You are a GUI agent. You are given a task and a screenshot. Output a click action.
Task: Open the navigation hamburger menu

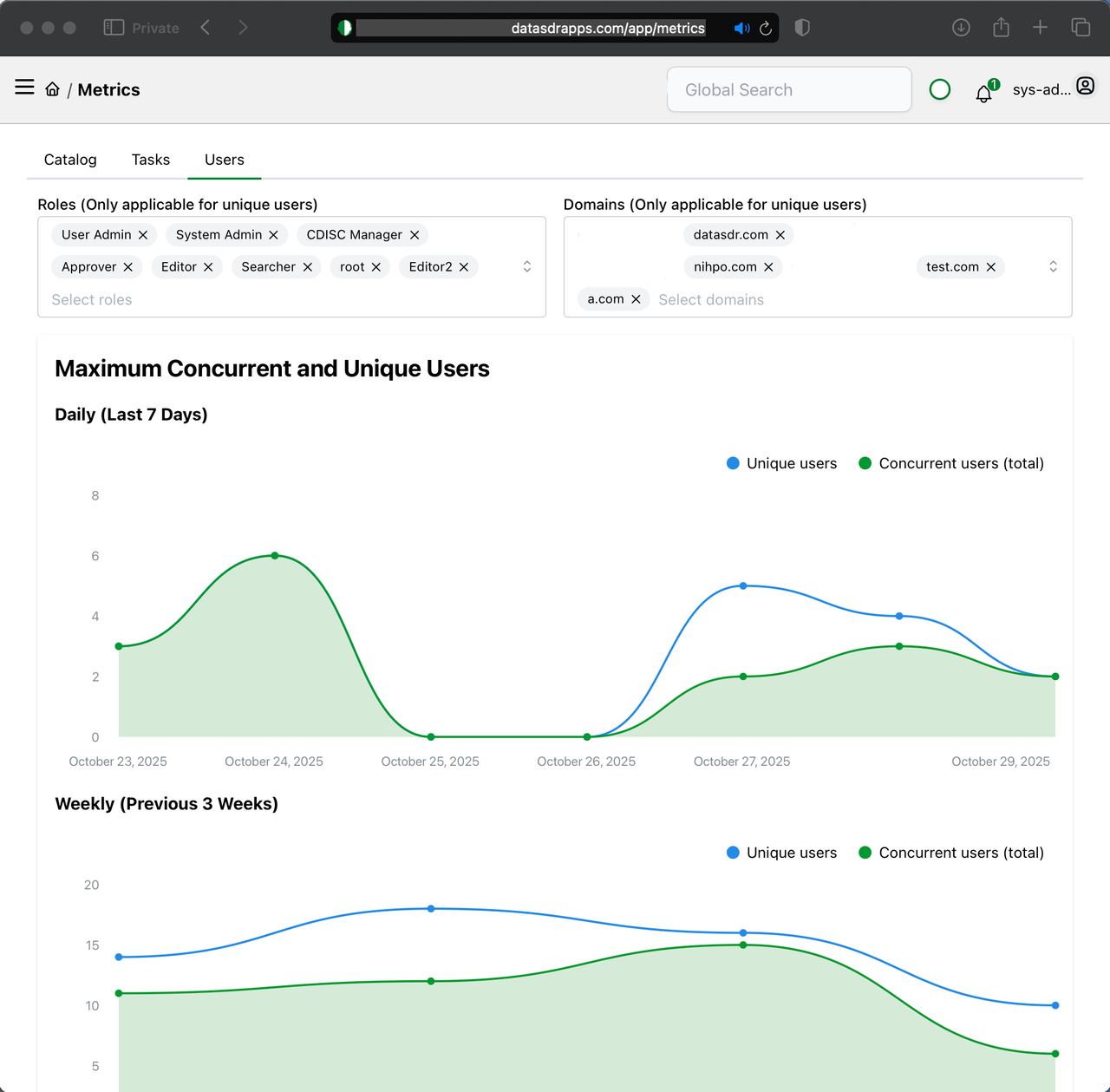(23, 87)
